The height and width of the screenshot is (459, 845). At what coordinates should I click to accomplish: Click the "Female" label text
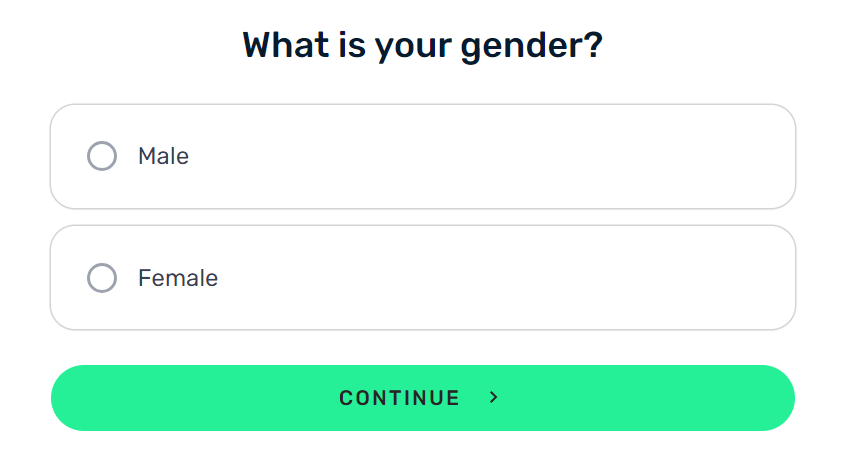pos(178,278)
